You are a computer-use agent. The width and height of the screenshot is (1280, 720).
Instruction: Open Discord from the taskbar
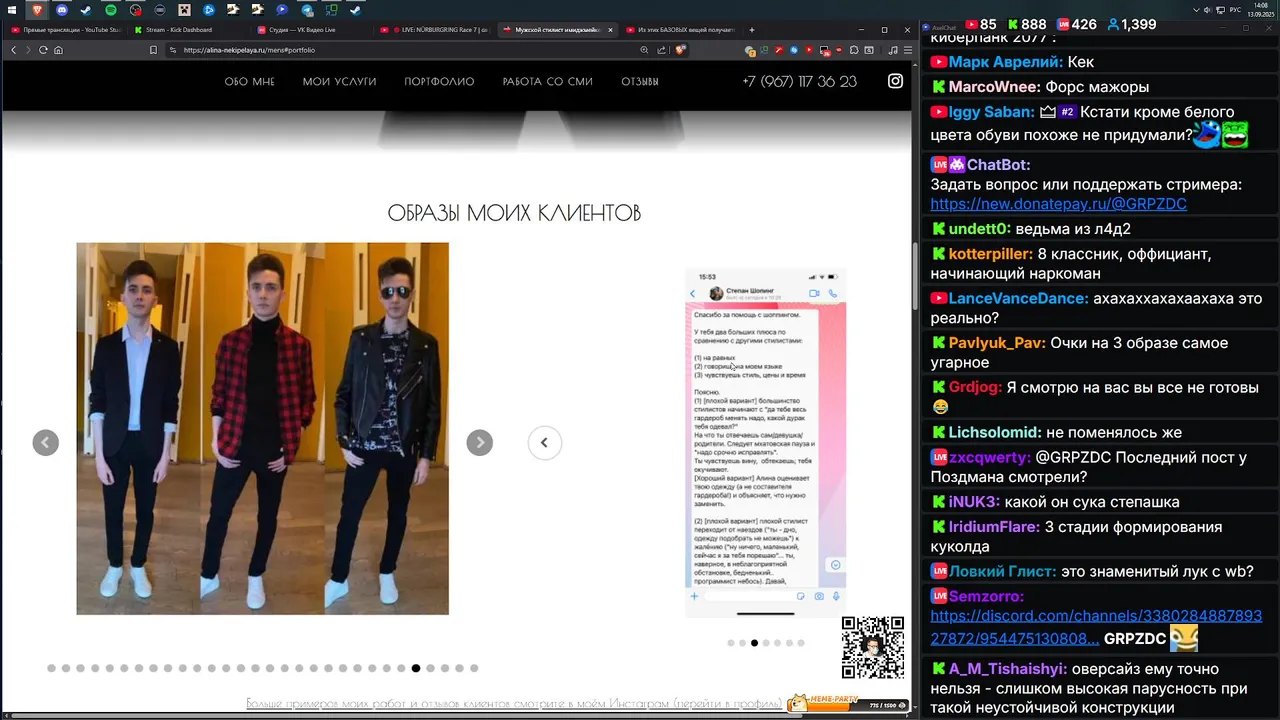pos(62,10)
